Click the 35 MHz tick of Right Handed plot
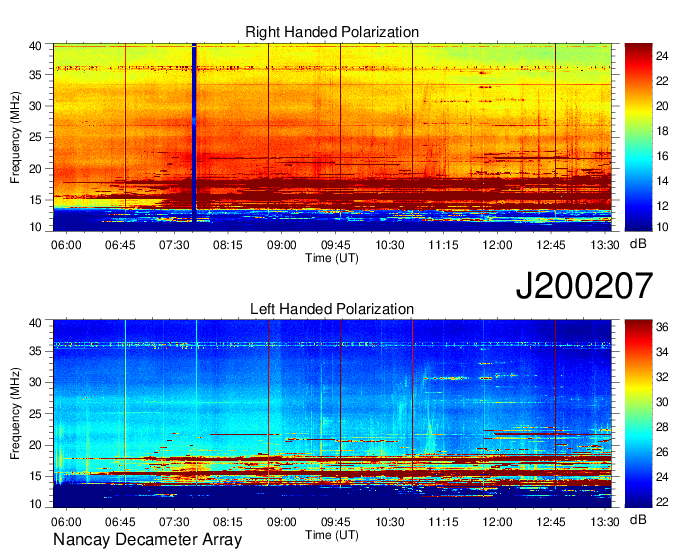 [x=35, y=75]
